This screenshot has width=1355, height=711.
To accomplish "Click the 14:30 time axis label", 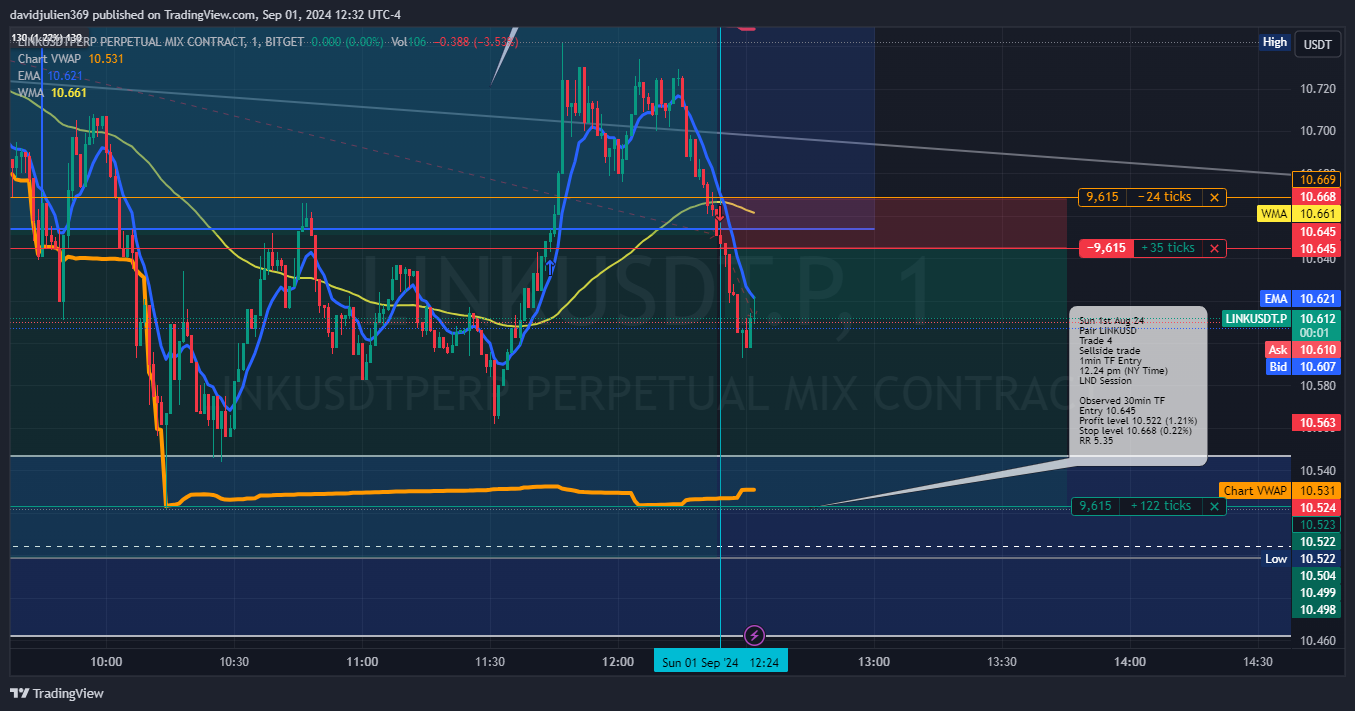I will (1258, 662).
